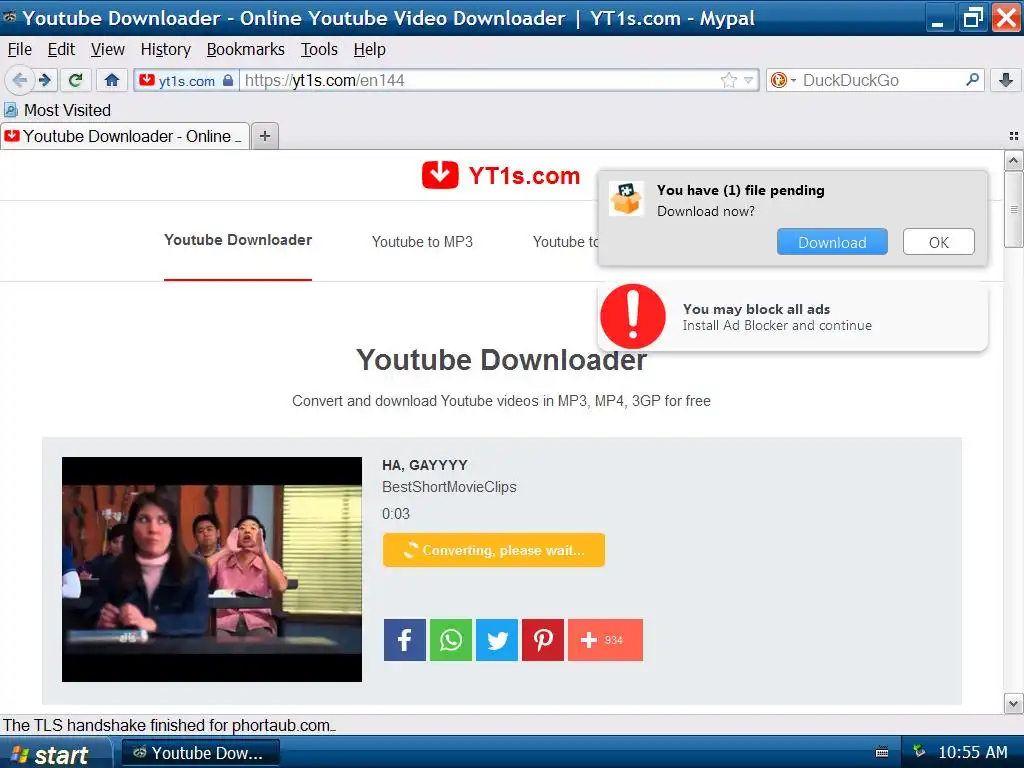This screenshot has width=1024, height=768.
Task: Open the Edit menu
Action: click(61, 50)
